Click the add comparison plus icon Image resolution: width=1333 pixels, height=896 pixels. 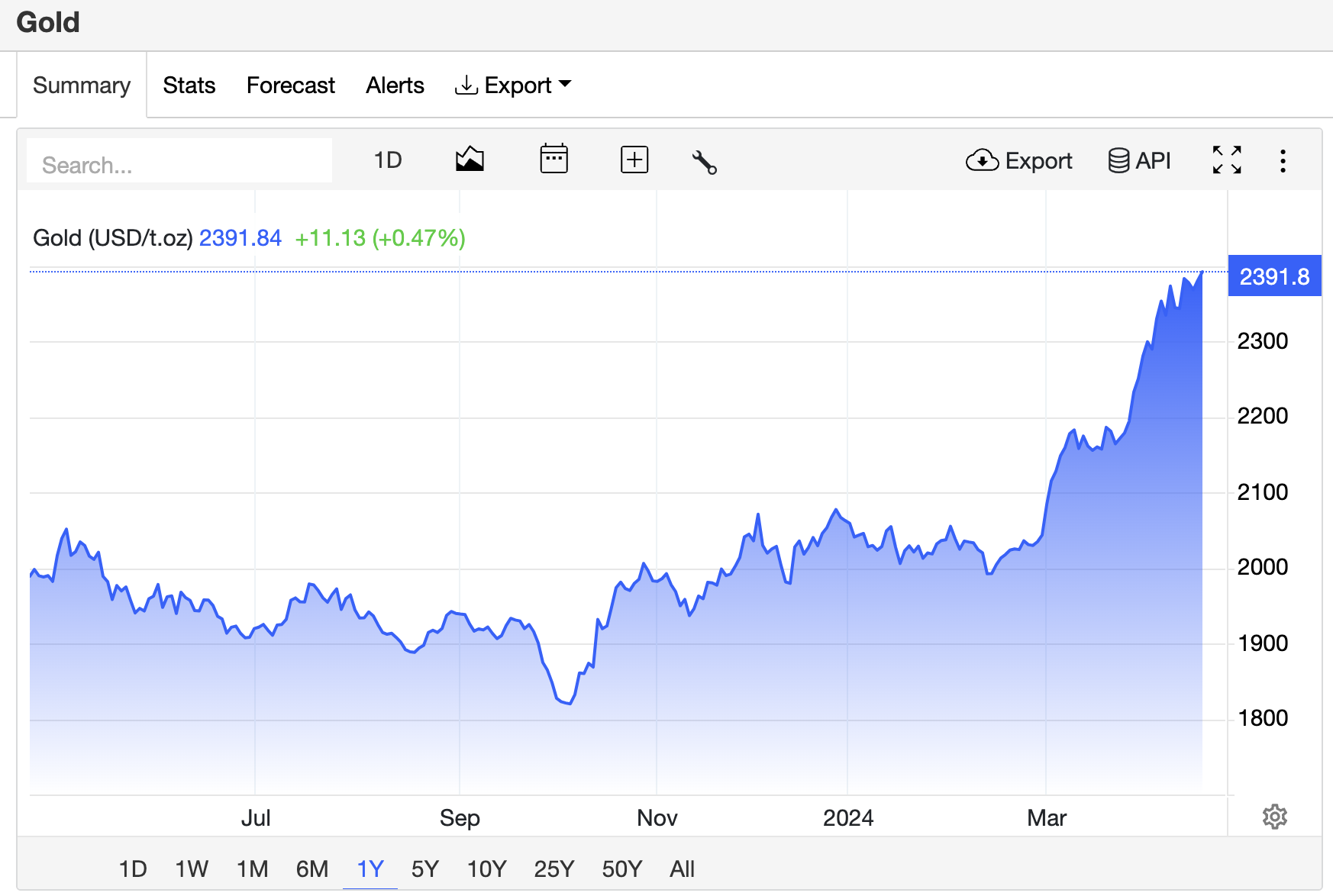634,160
